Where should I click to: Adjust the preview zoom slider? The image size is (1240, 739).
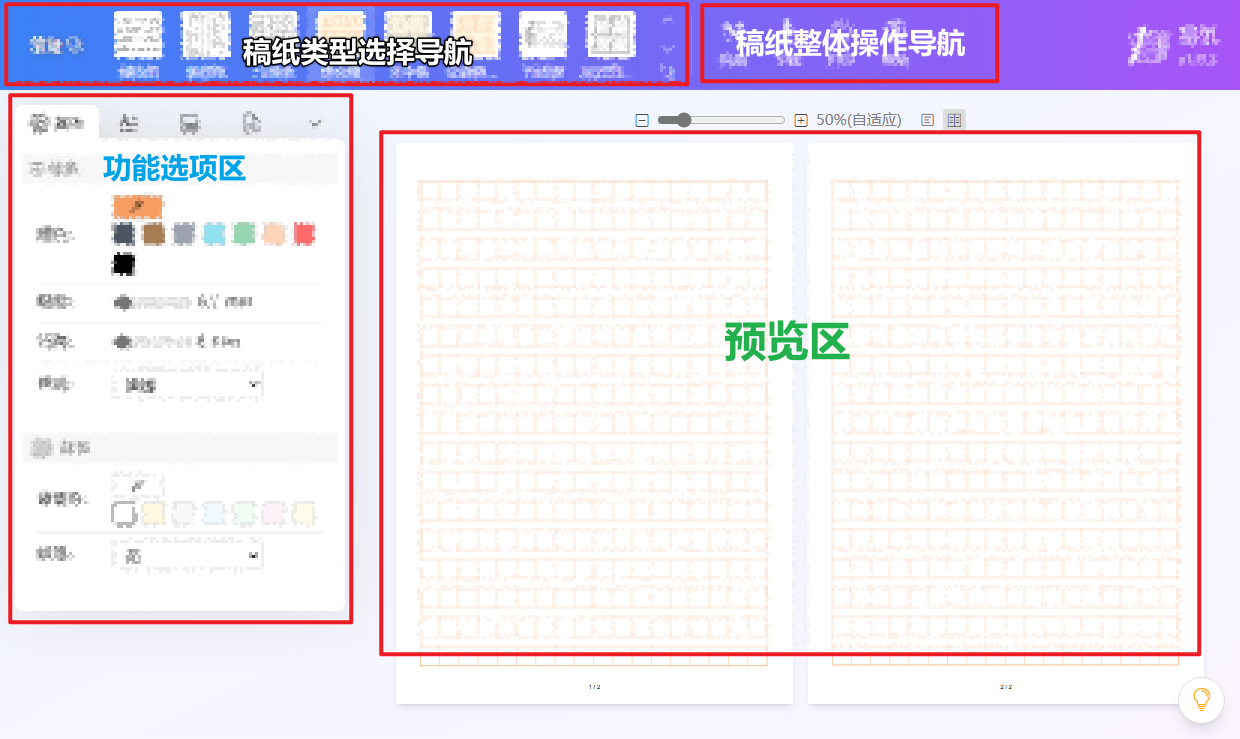point(683,120)
